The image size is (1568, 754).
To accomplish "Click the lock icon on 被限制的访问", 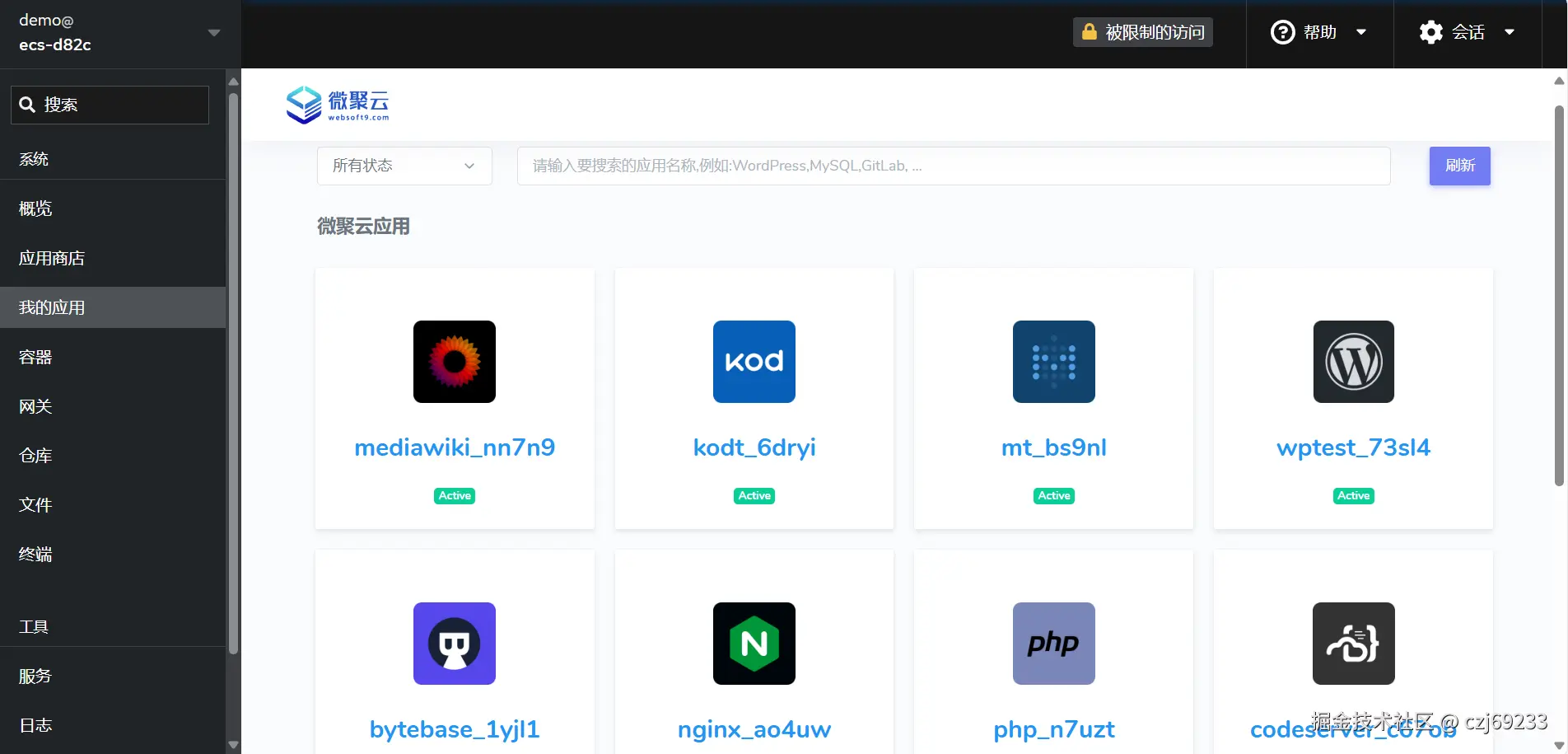I will point(1089,31).
